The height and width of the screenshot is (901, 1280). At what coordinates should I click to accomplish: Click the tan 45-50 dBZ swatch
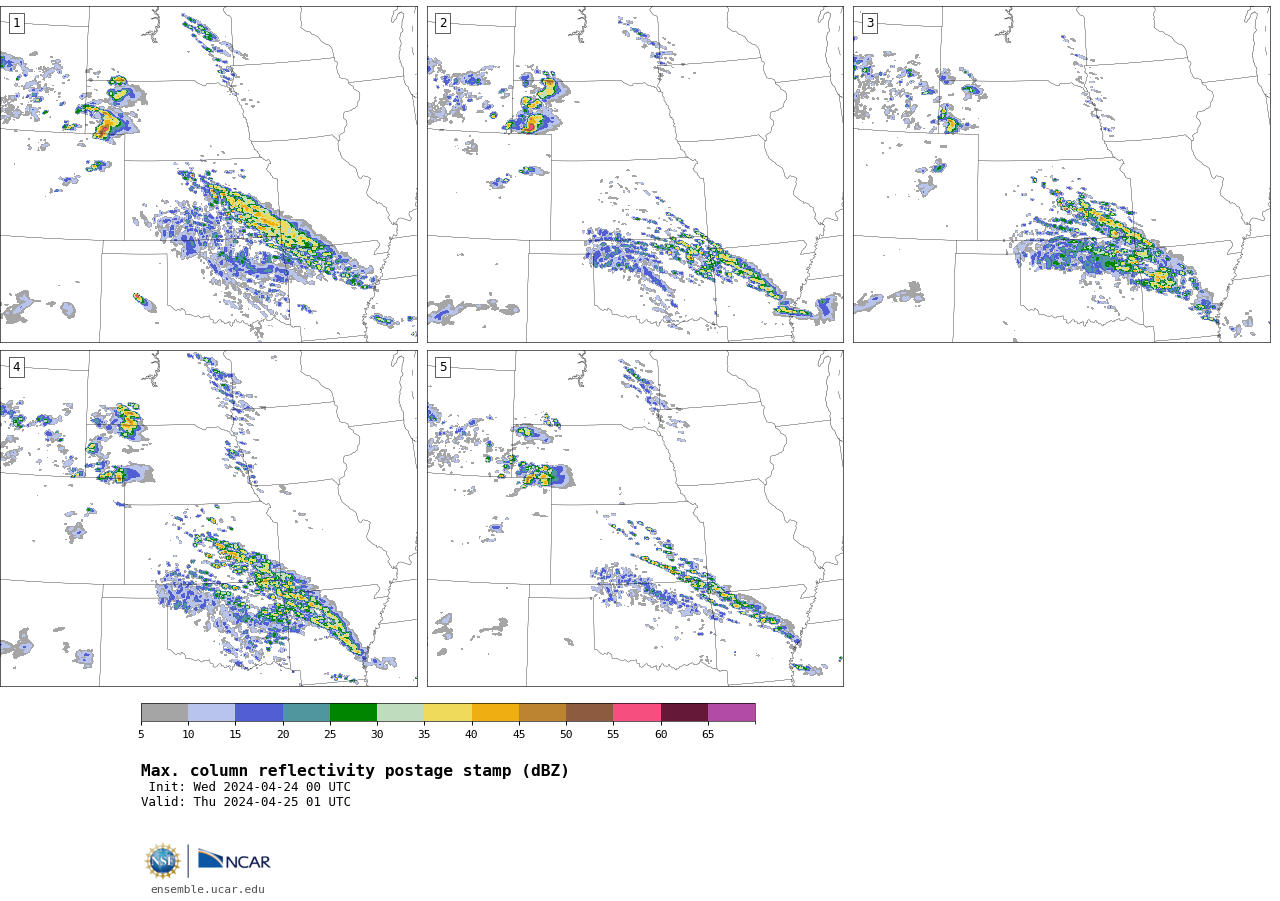click(542, 713)
